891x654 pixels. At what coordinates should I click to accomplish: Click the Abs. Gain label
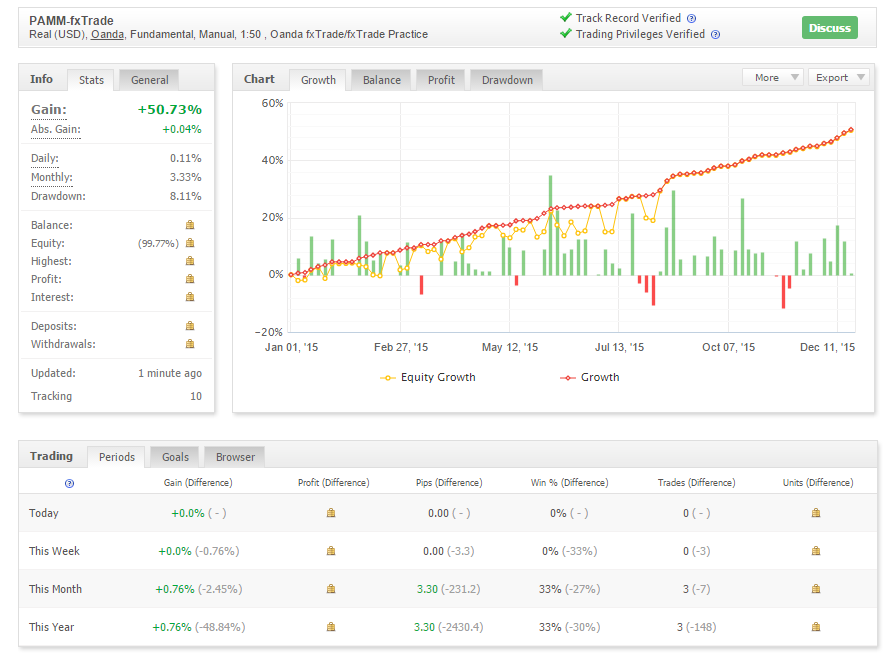[x=56, y=130]
